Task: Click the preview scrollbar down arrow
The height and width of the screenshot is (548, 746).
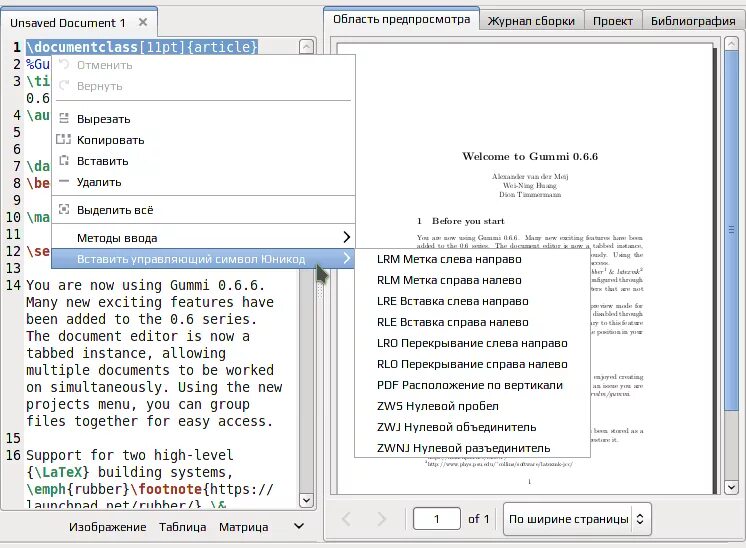Action: (x=731, y=487)
